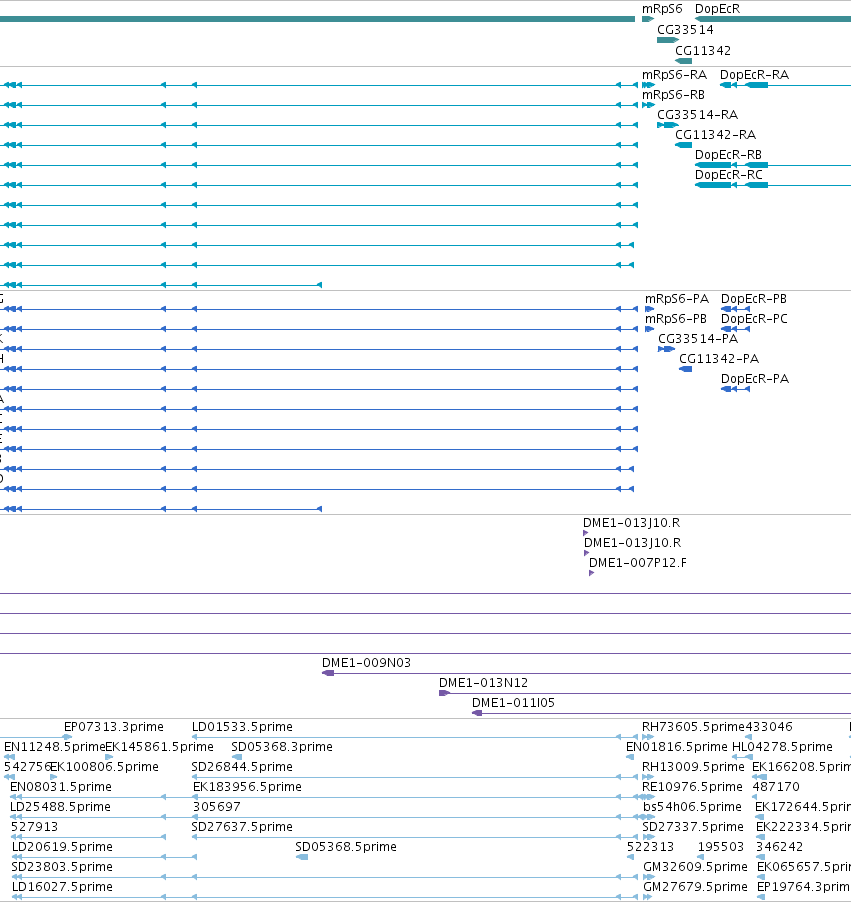Select EST EK145861.5prime
The height and width of the screenshot is (902, 851).
point(159,747)
